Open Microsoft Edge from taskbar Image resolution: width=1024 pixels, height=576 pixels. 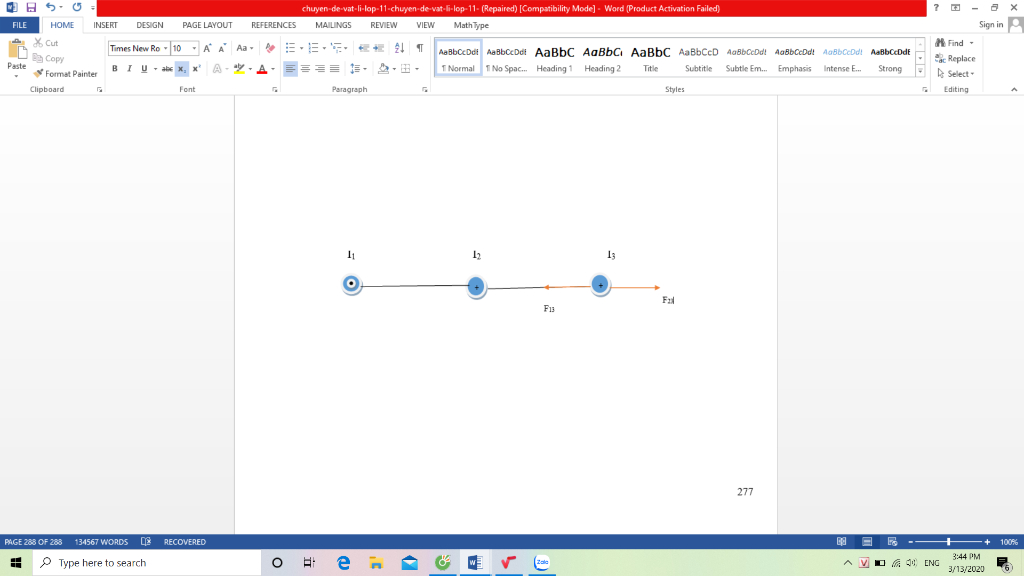coord(343,562)
